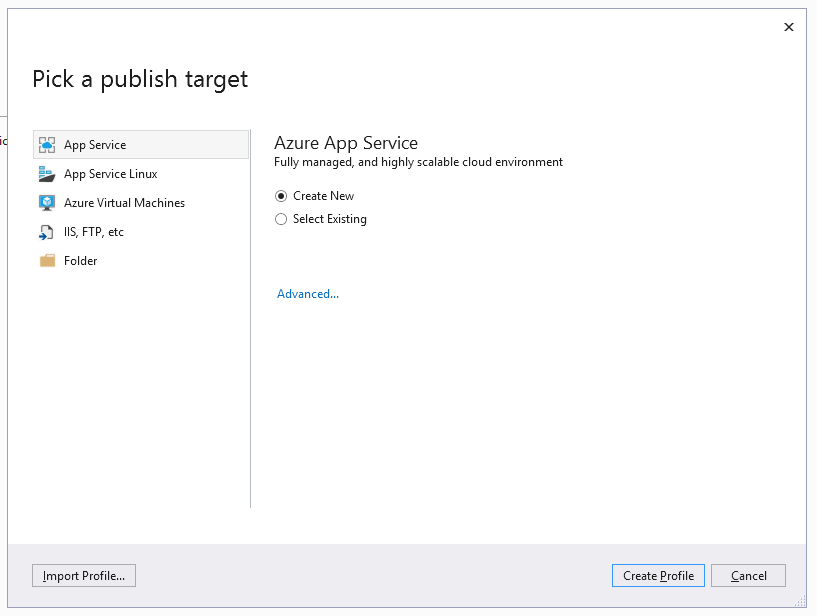Click the 'Fully managed, and highly scalable' description

pyautogui.click(x=418, y=162)
